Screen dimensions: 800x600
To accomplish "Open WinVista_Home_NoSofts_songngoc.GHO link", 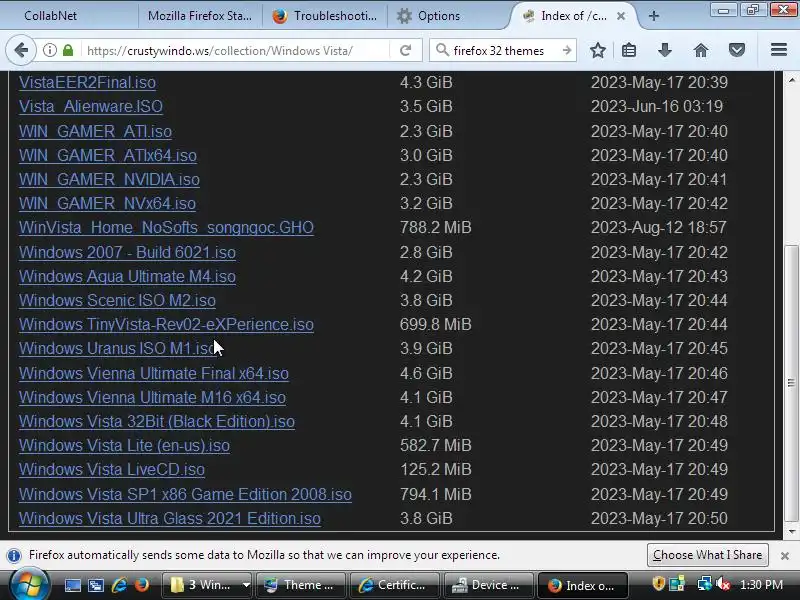I will (166, 227).
